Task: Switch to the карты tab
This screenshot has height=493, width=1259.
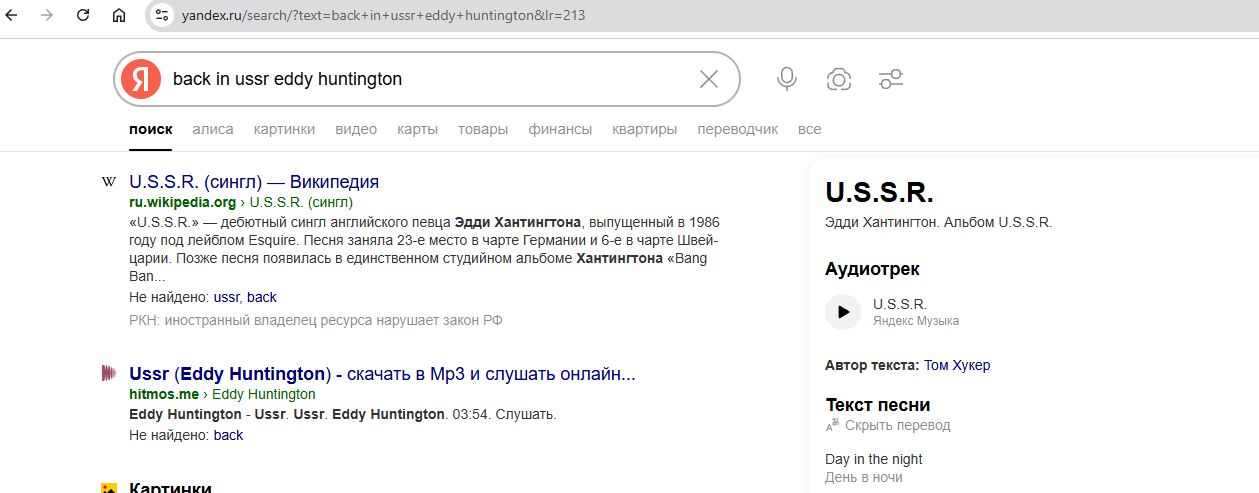Action: pos(417,129)
